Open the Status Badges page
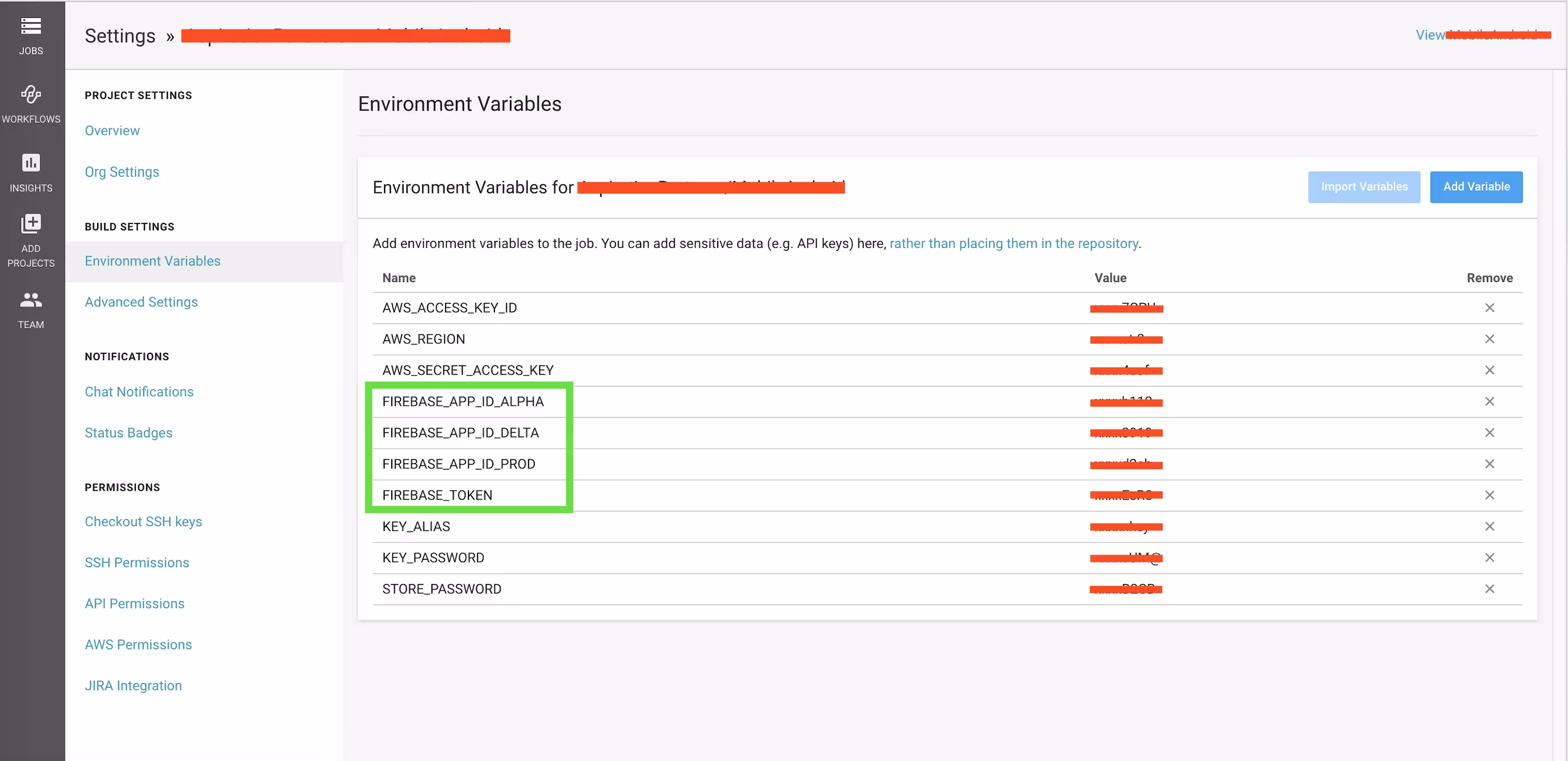The height and width of the screenshot is (761, 1568). coord(128,432)
